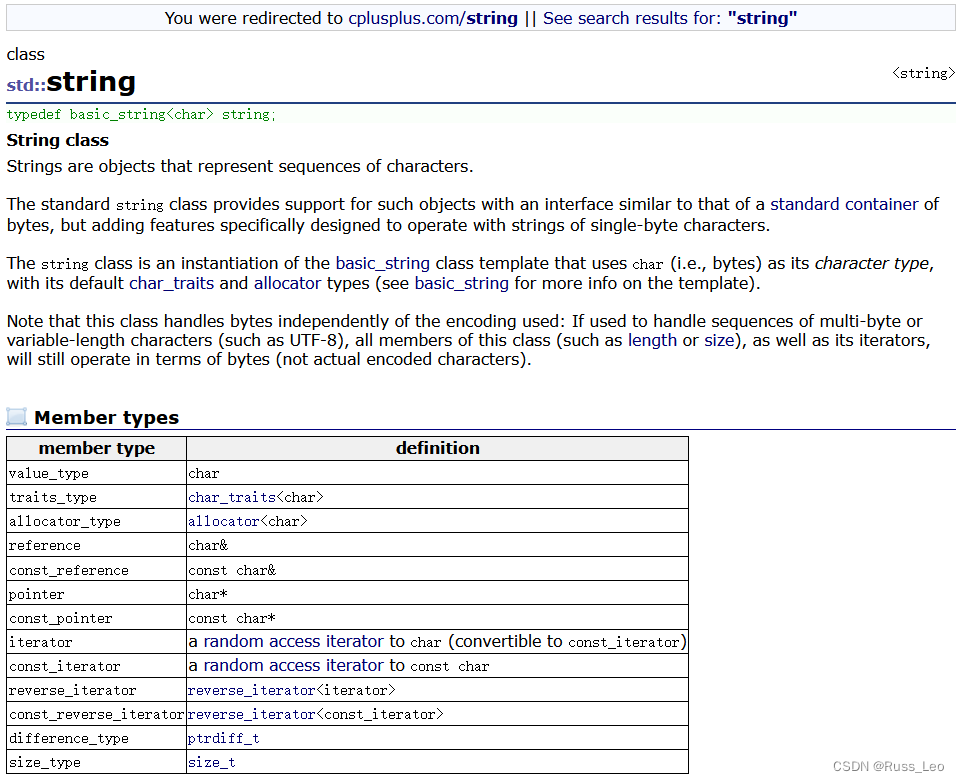The height and width of the screenshot is (782, 959).
Task: Open the standard container link
Action: [843, 204]
